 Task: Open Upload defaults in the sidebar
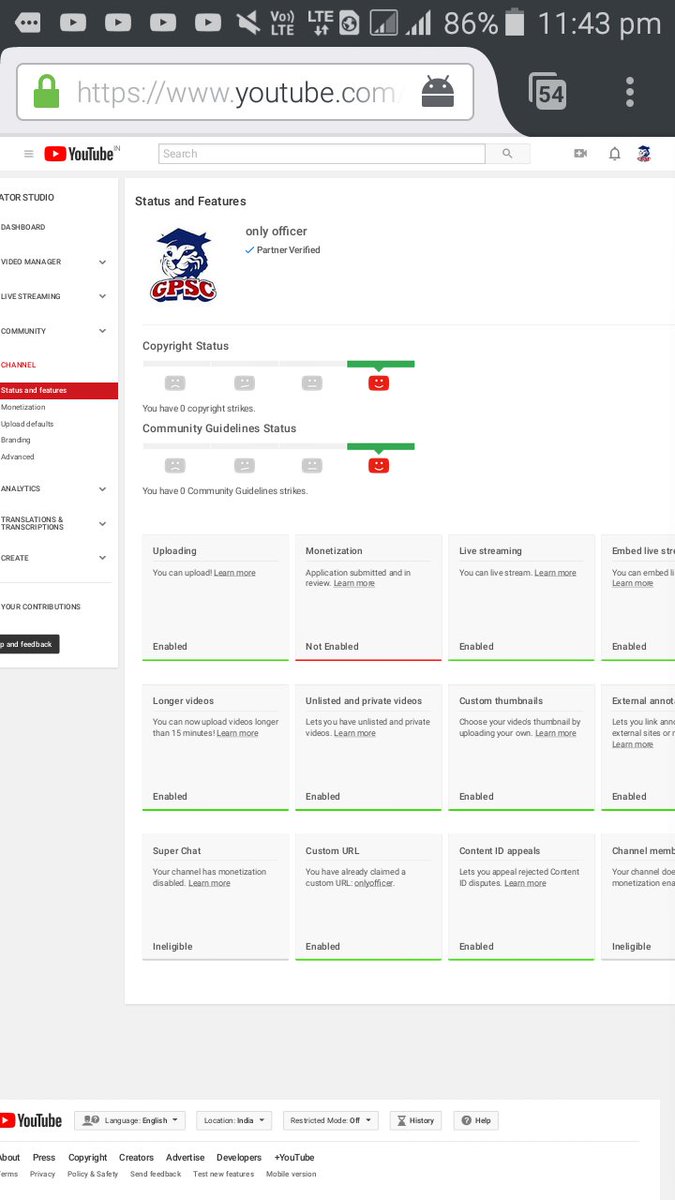[x=27, y=424]
